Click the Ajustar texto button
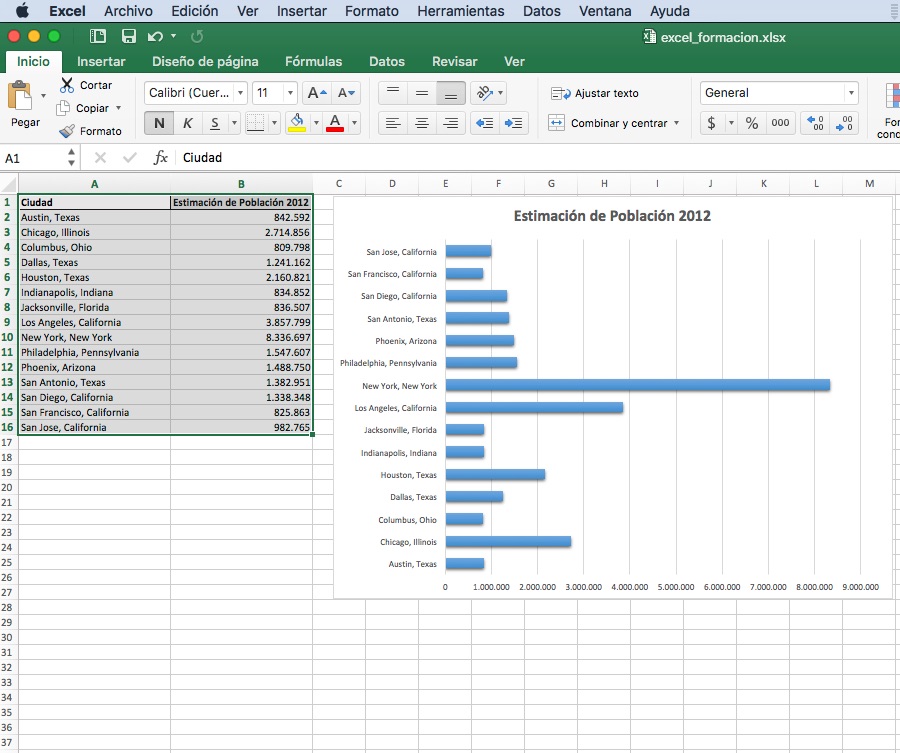The height and width of the screenshot is (753, 900). tap(595, 93)
